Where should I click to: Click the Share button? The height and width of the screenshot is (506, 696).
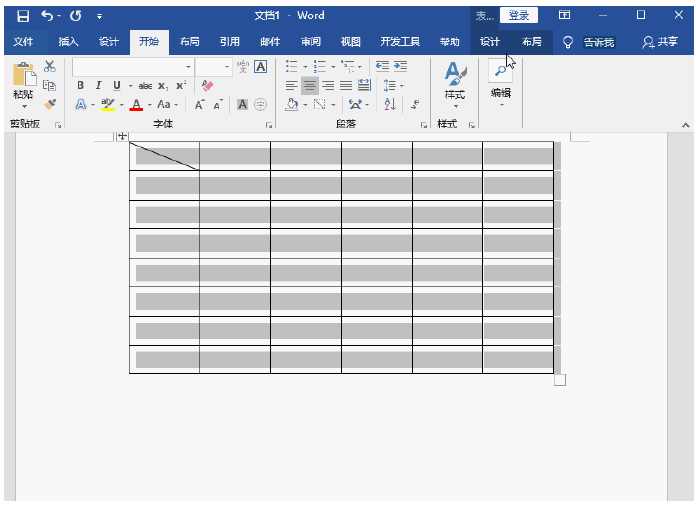(660, 42)
